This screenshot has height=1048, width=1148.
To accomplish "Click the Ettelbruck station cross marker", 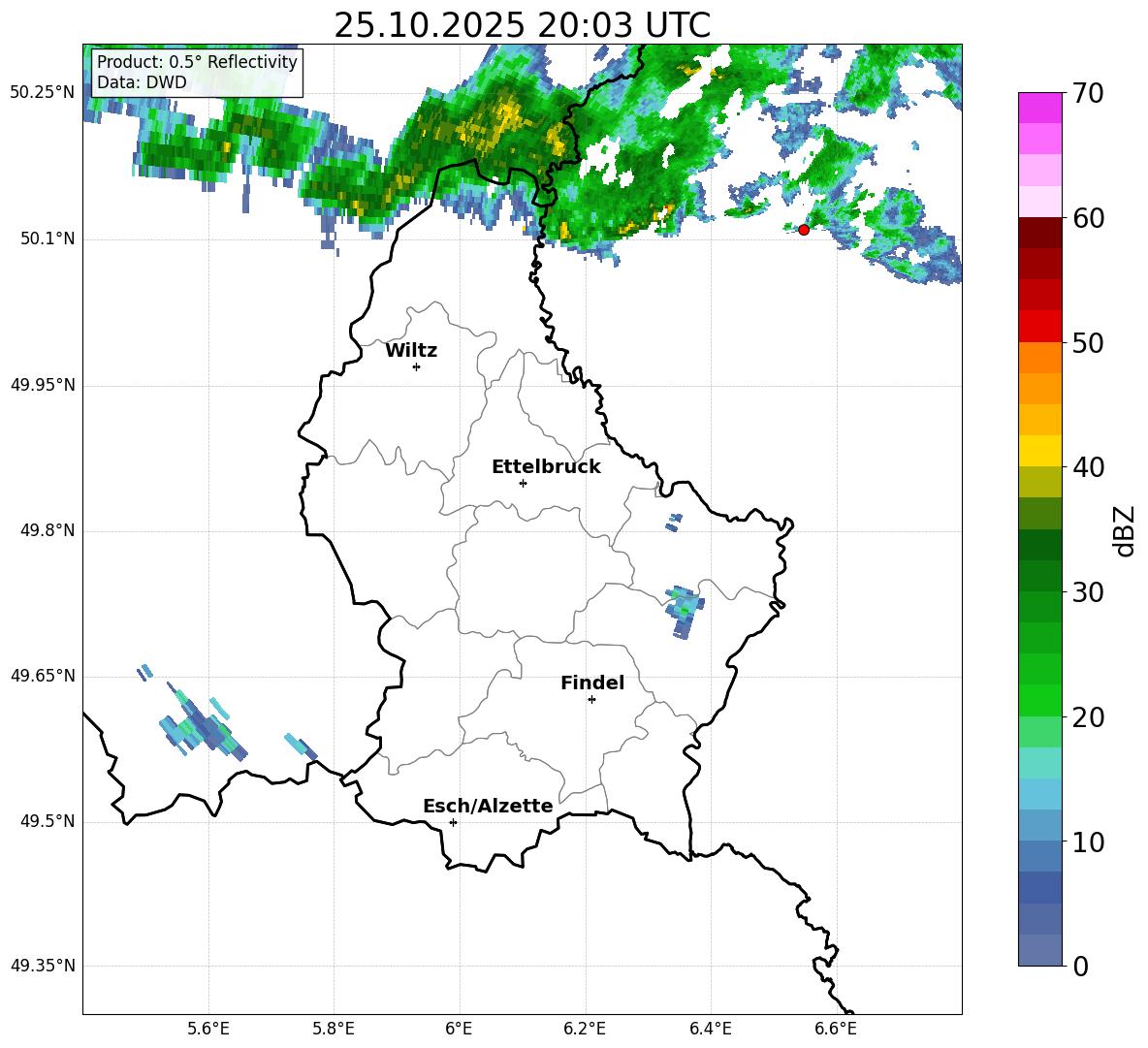I will [x=523, y=483].
